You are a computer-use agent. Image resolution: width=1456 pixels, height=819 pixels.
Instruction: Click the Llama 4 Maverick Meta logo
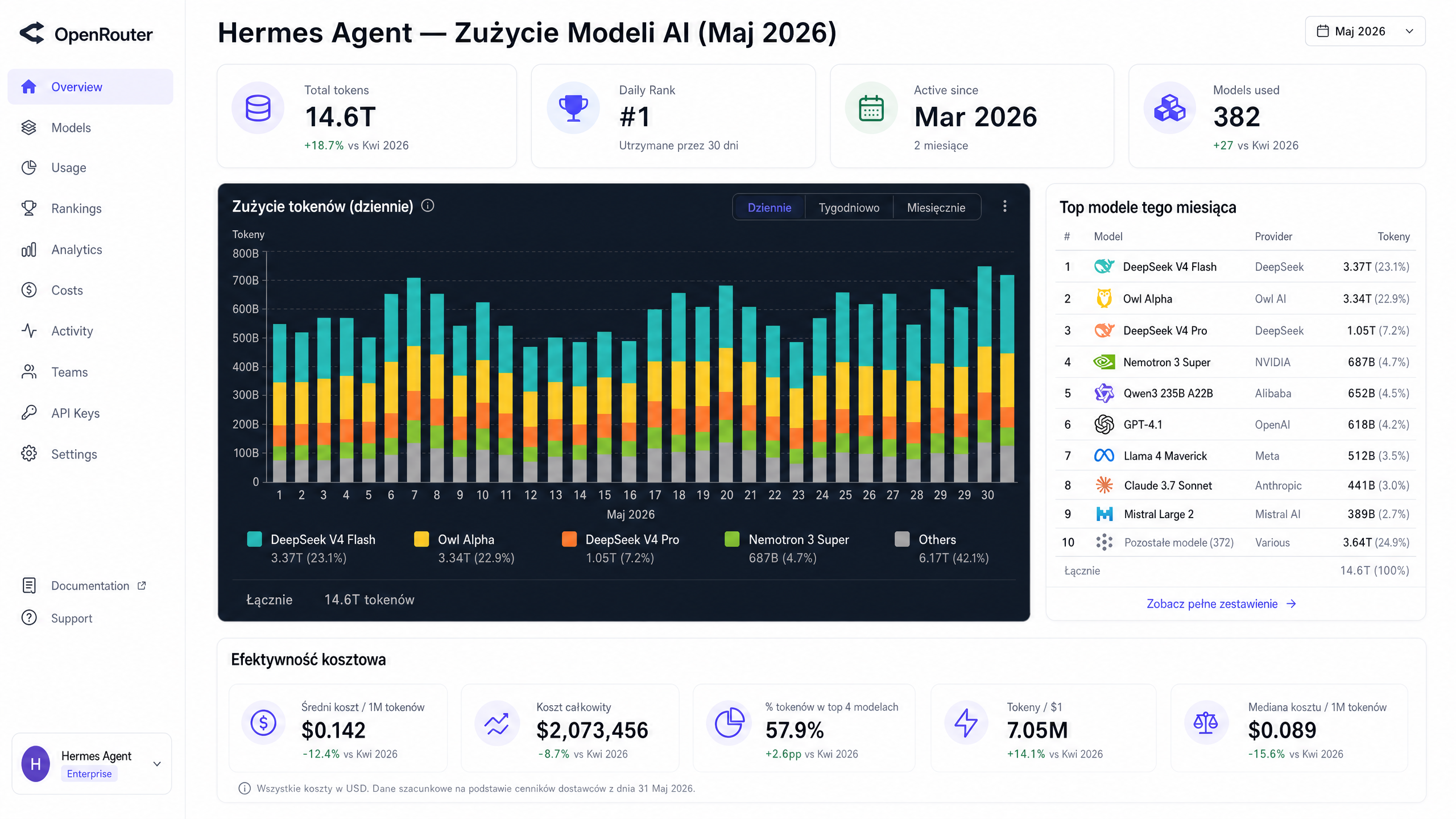(1104, 456)
